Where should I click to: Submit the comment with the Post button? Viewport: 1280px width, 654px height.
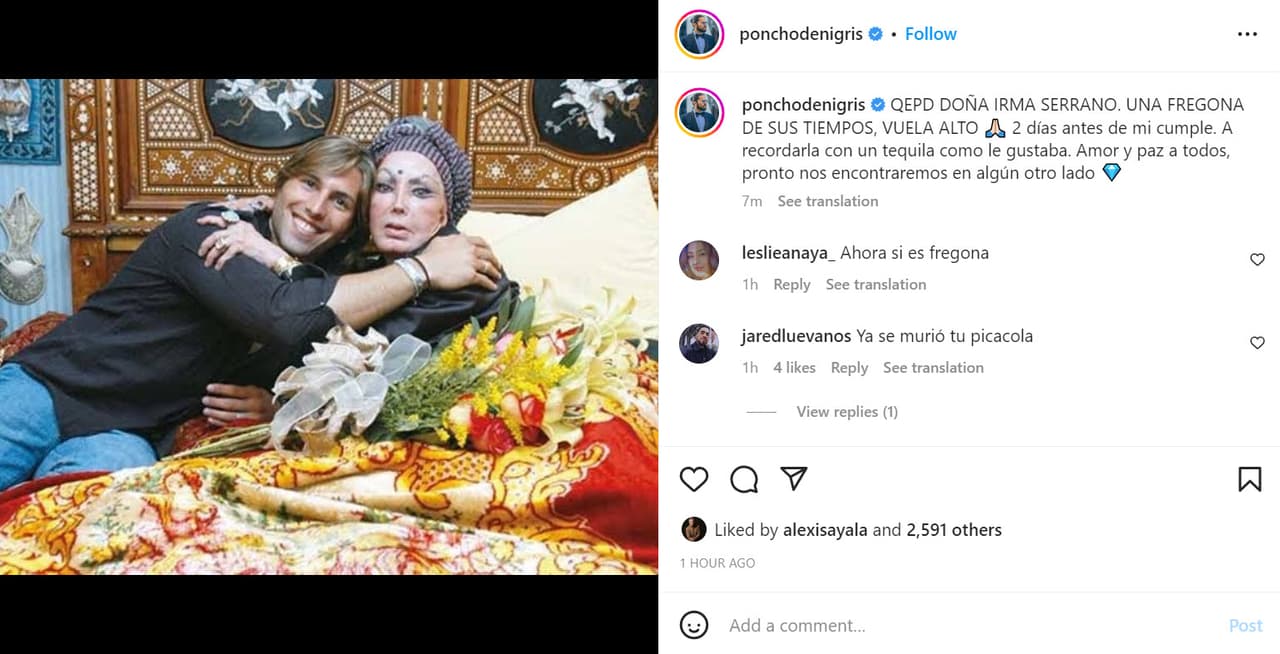[x=1245, y=624]
